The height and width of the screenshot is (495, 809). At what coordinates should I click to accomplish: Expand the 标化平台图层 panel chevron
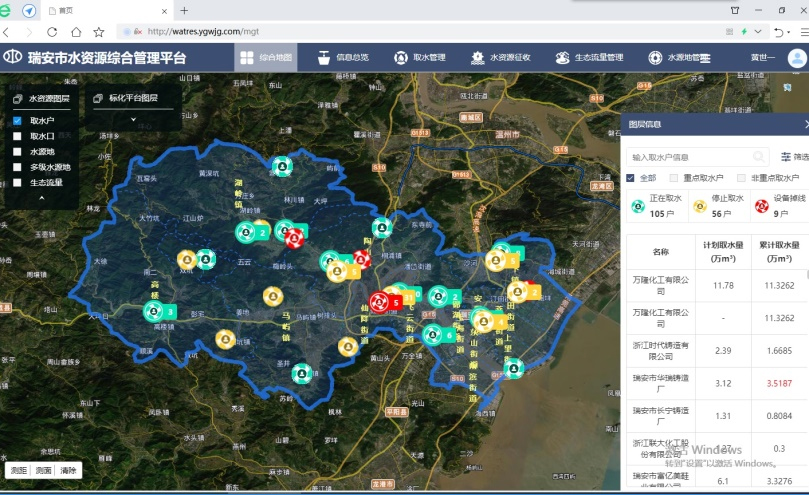pos(133,119)
